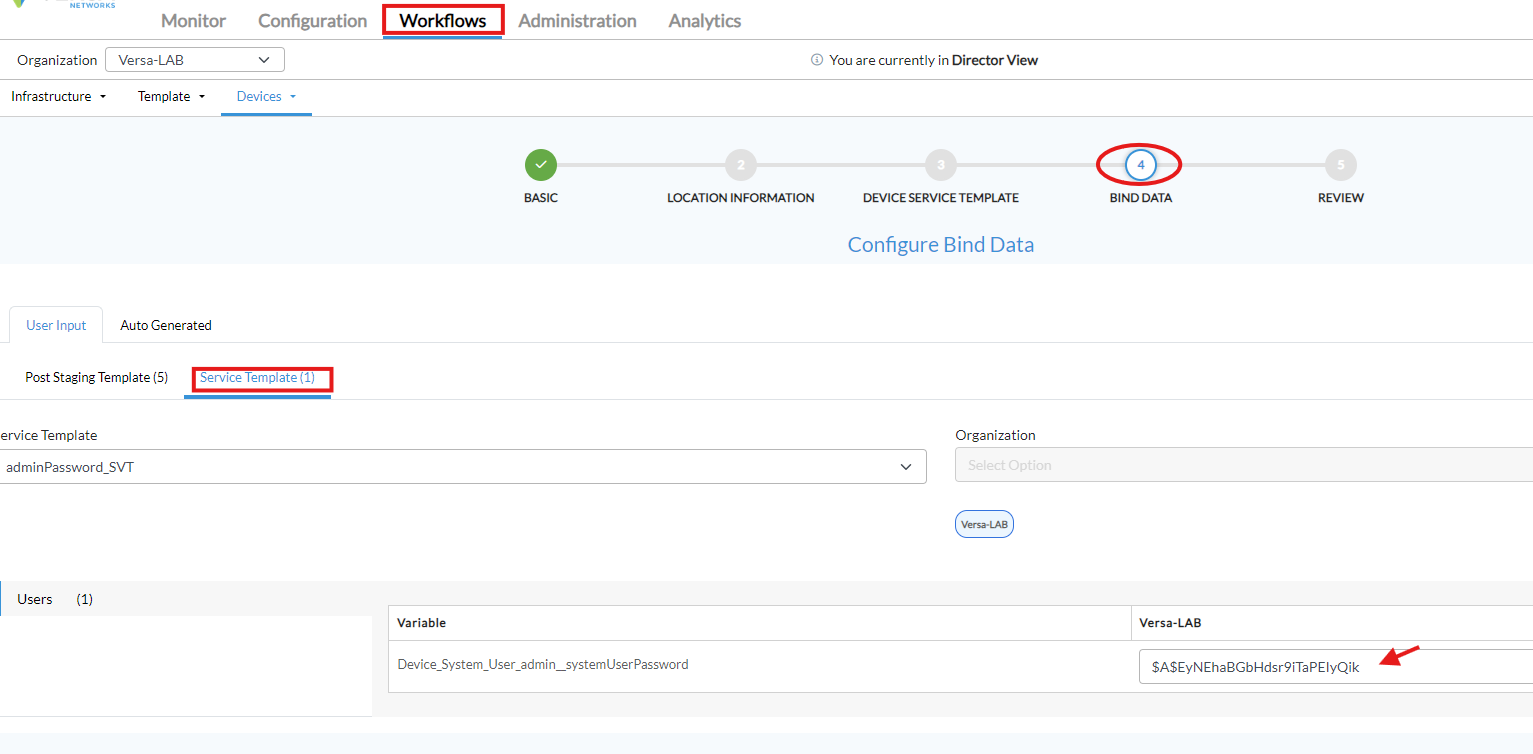Screen dimensions: 1533x754
Task: Open Post Staging Template (5) tab
Action: tap(96, 378)
